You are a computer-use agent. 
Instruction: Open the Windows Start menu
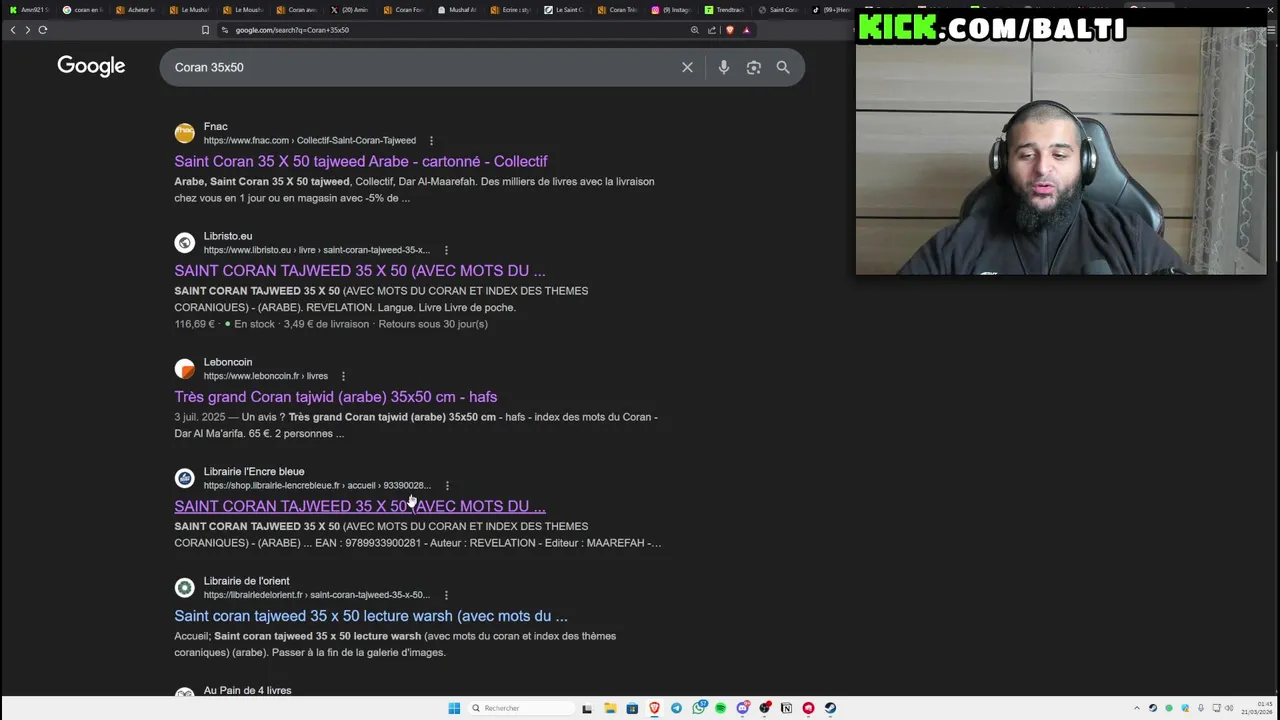click(454, 708)
